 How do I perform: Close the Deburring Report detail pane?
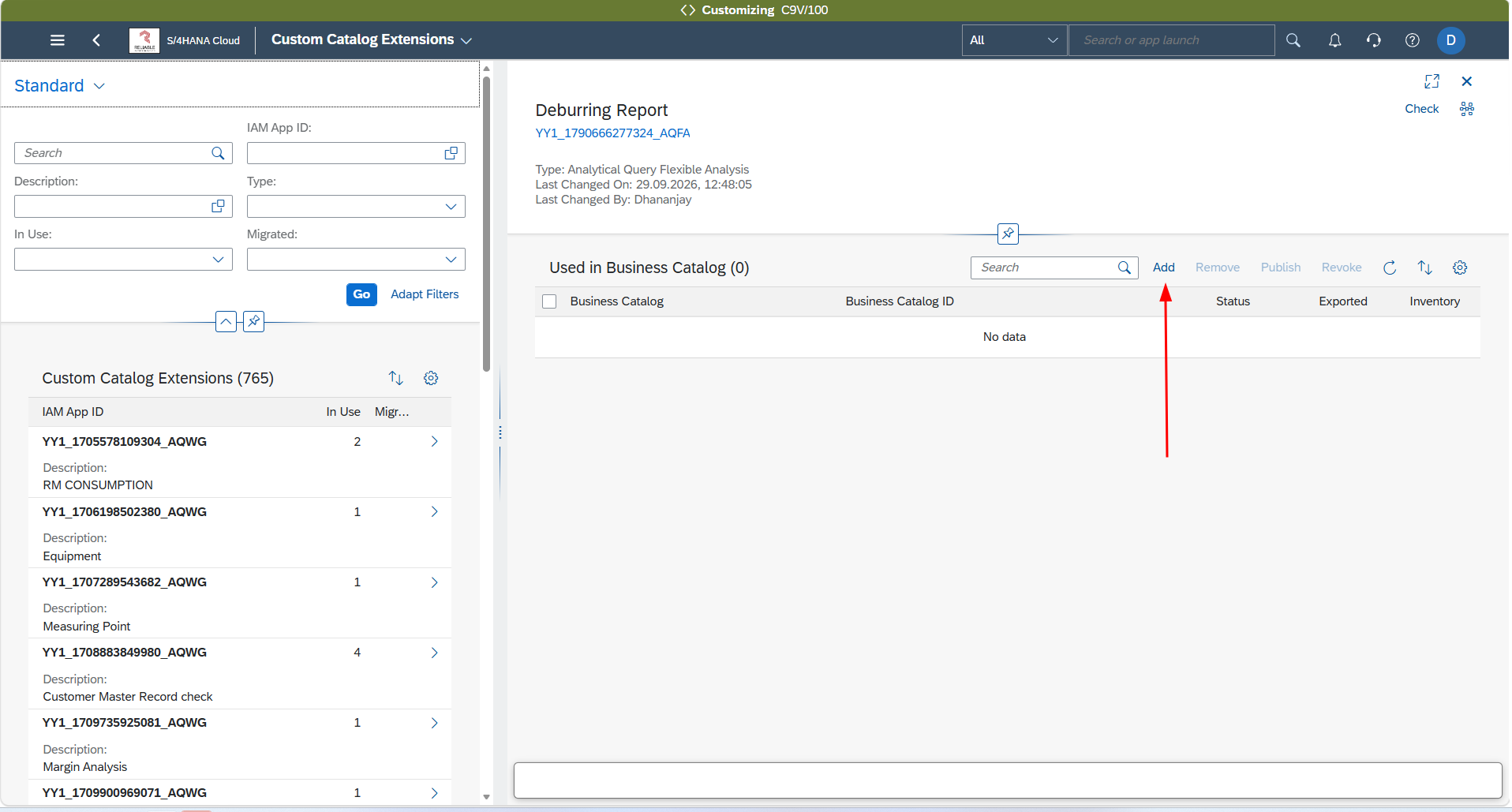click(1467, 81)
